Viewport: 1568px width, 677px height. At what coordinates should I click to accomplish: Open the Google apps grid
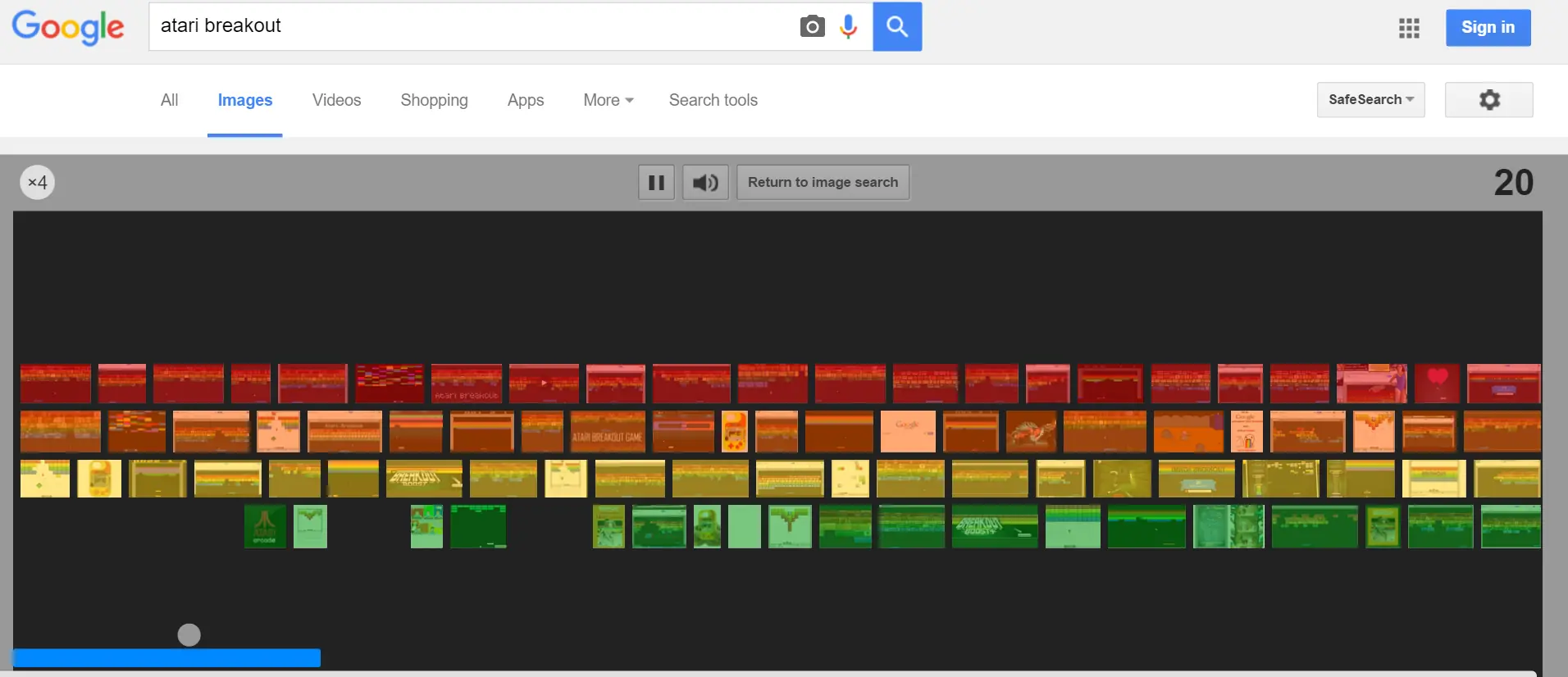[x=1409, y=28]
